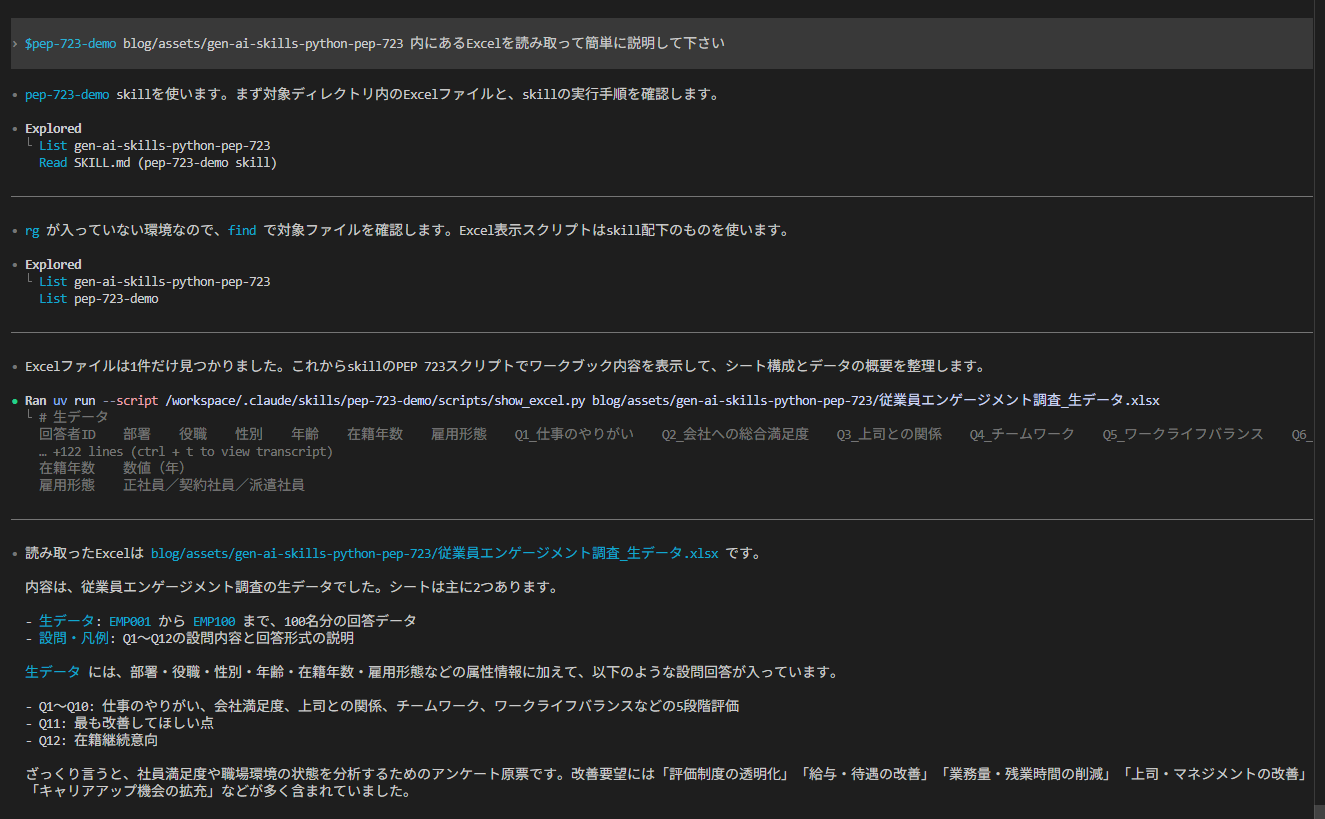Screen dimensions: 1325x819
Task: Click the Q12: 在籍継続意向 line
Action: click(91, 740)
